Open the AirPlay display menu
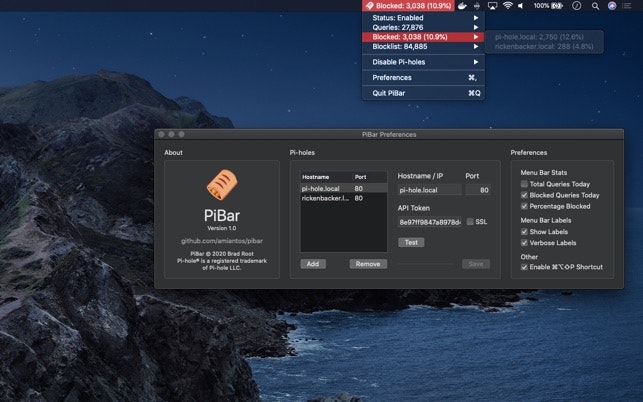Image resolution: width=643 pixels, height=402 pixels. [x=492, y=6]
